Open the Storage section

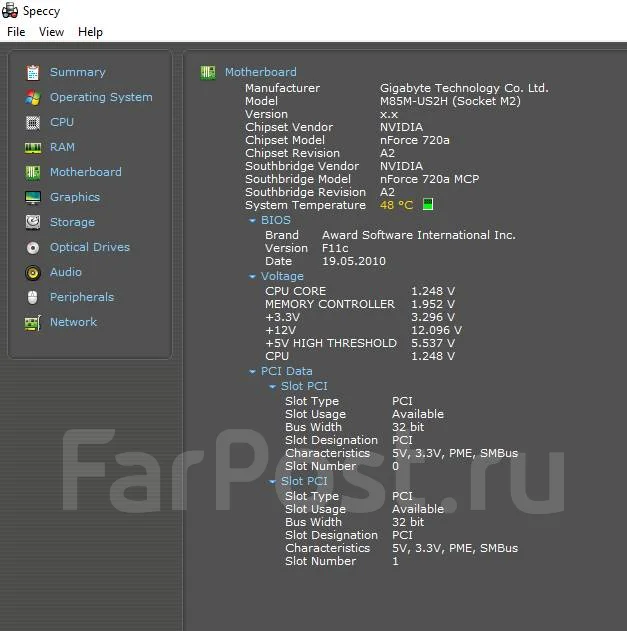[x=72, y=222]
